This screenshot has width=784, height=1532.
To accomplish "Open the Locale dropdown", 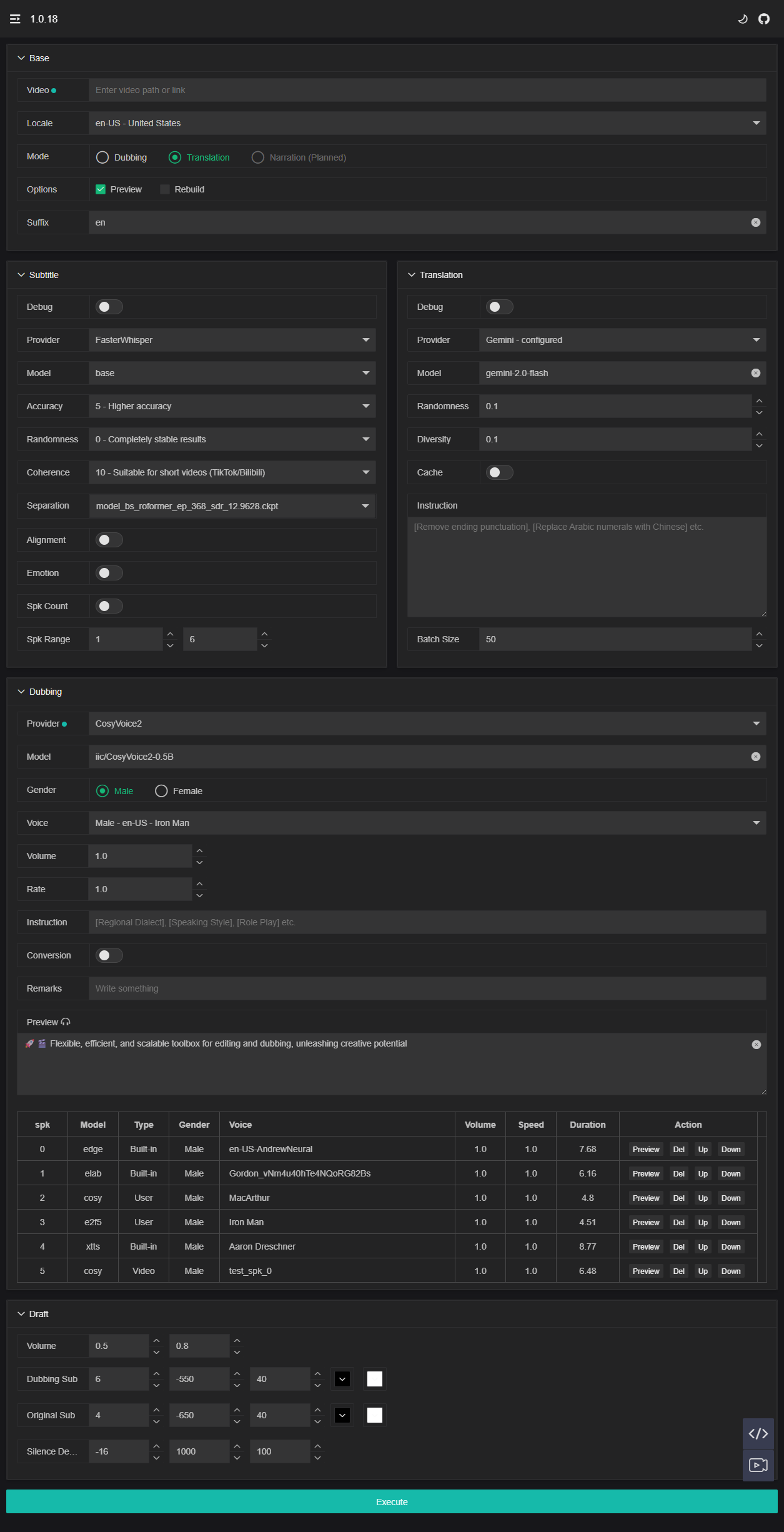I will 427,123.
